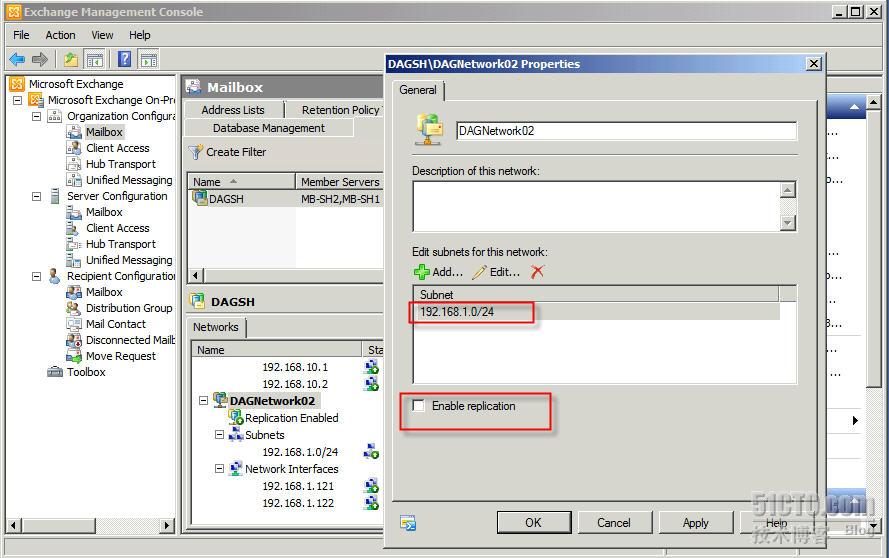Click the console tree scroll-right arrow
This screenshot has width=889, height=558.
click(166, 526)
